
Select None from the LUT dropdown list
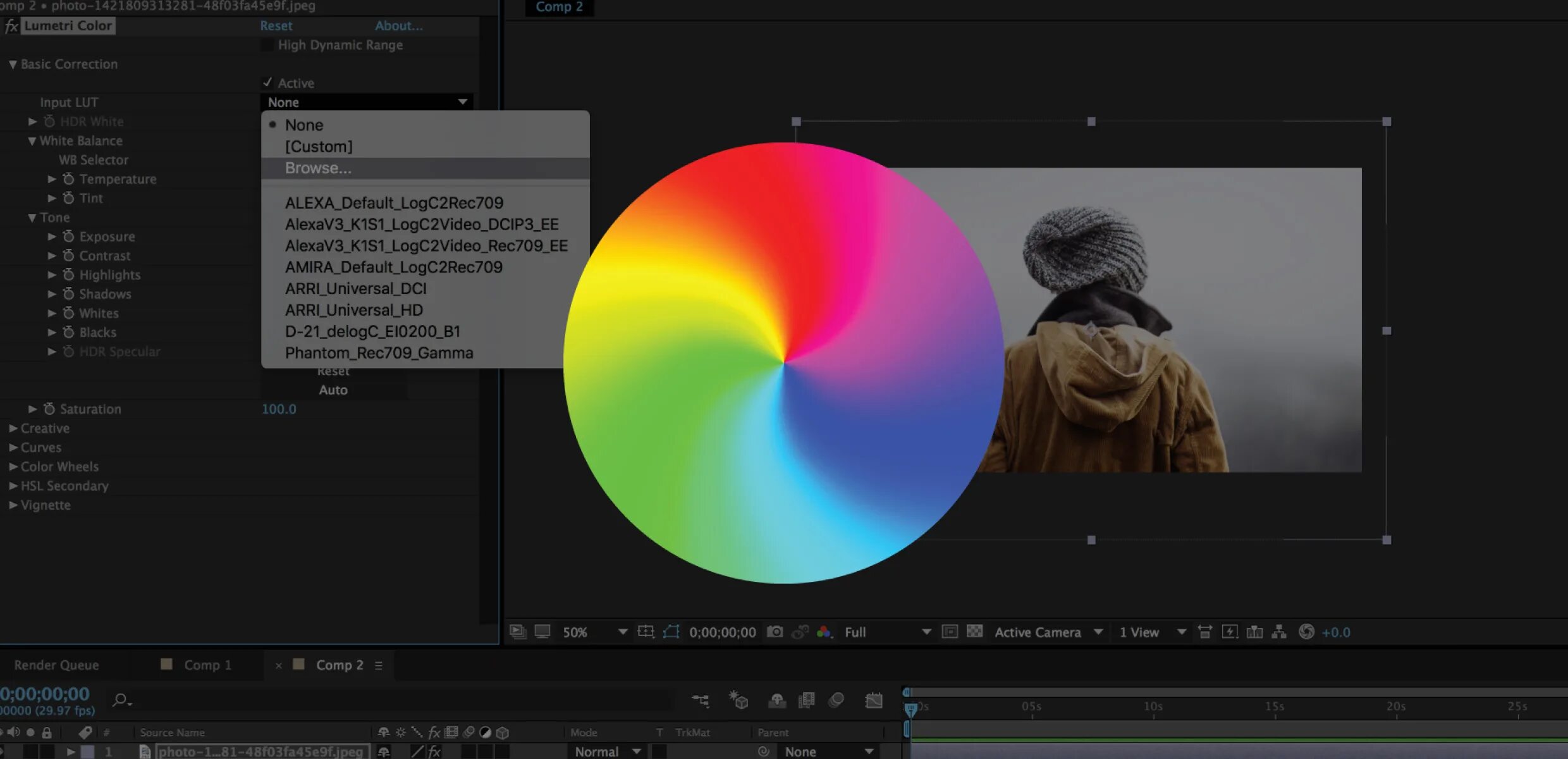click(305, 124)
